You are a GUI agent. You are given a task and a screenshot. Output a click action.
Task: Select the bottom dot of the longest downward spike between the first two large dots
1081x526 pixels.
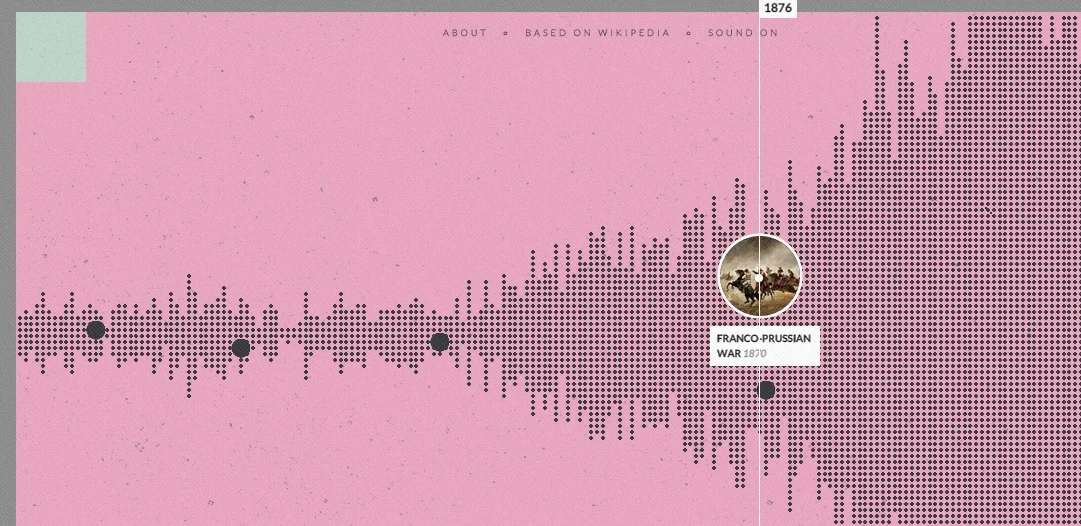point(189,395)
